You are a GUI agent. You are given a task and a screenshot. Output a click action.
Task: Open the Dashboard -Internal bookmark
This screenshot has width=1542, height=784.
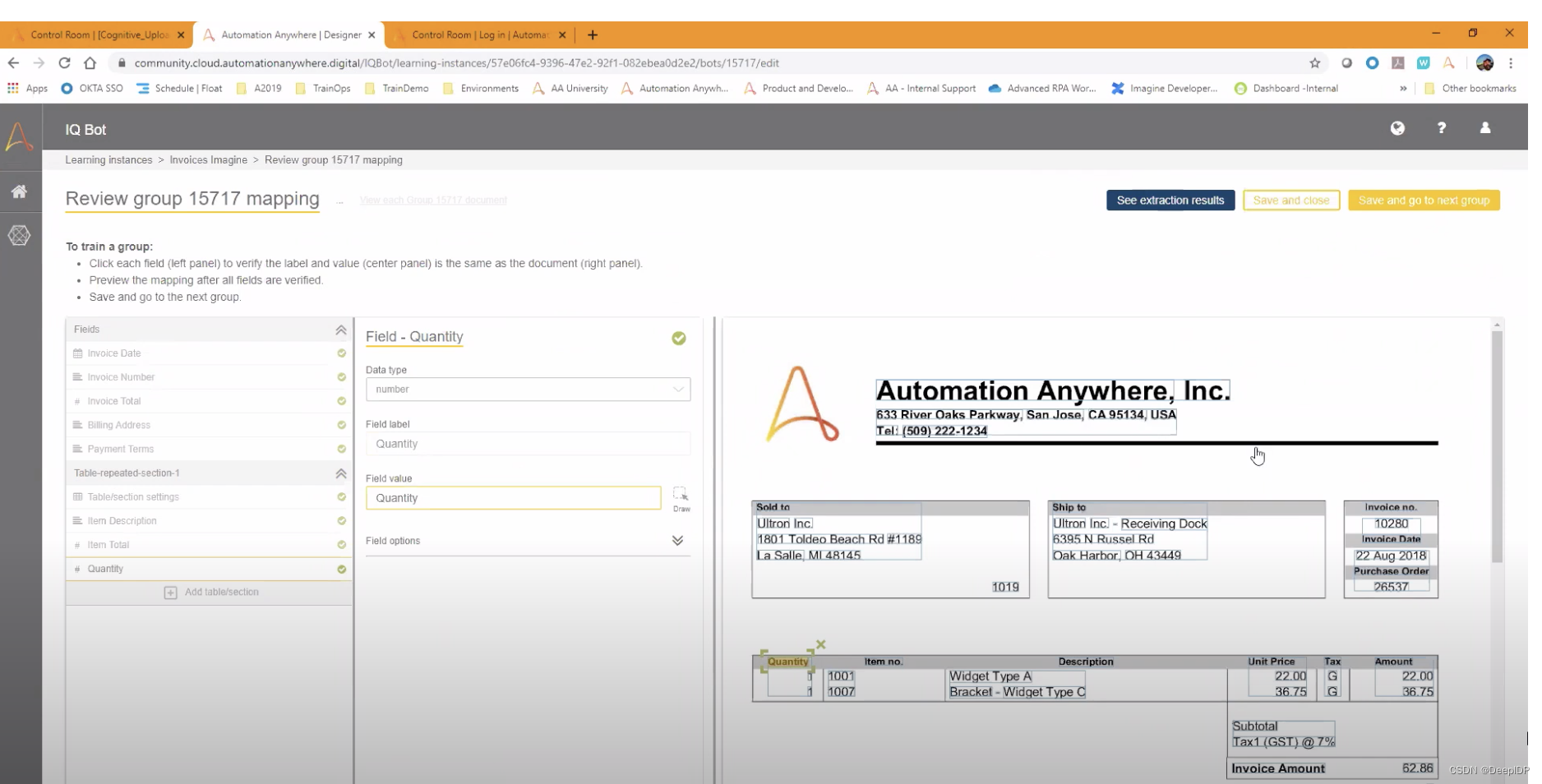[x=1286, y=88]
